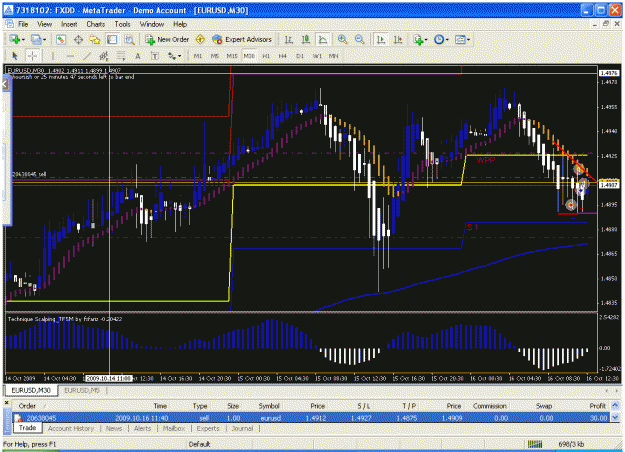
Task: Select the M30 timeframe button
Action: (249, 56)
